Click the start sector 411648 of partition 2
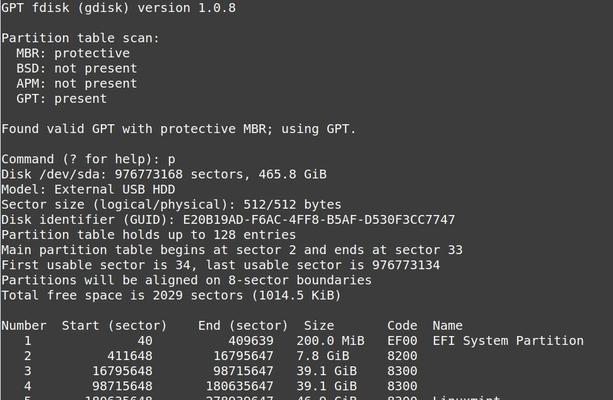Viewport: 613px width, 400px height. [x=130, y=356]
